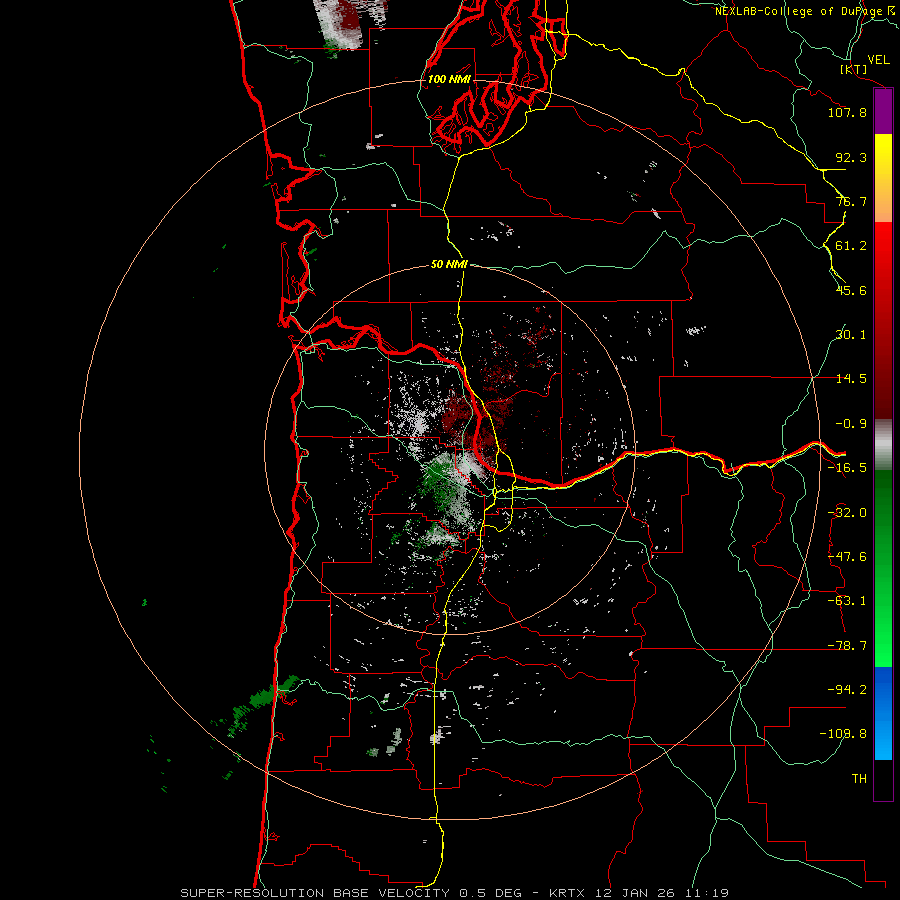Select the -47.6 scale value
This screenshot has height=900, width=900.
[x=847, y=557]
